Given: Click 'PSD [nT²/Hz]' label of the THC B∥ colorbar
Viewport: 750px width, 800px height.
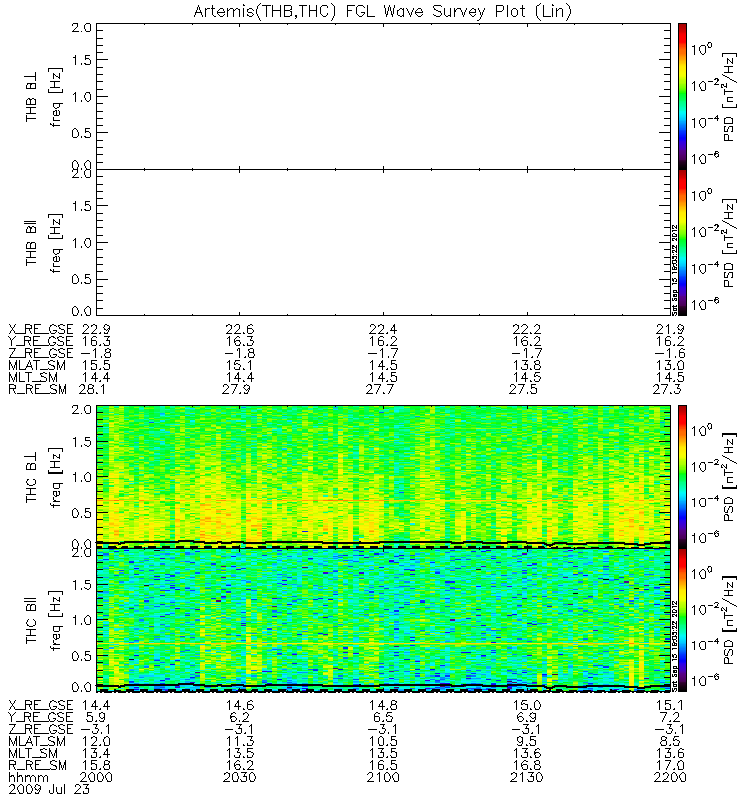Looking at the screenshot, I should [x=729, y=620].
